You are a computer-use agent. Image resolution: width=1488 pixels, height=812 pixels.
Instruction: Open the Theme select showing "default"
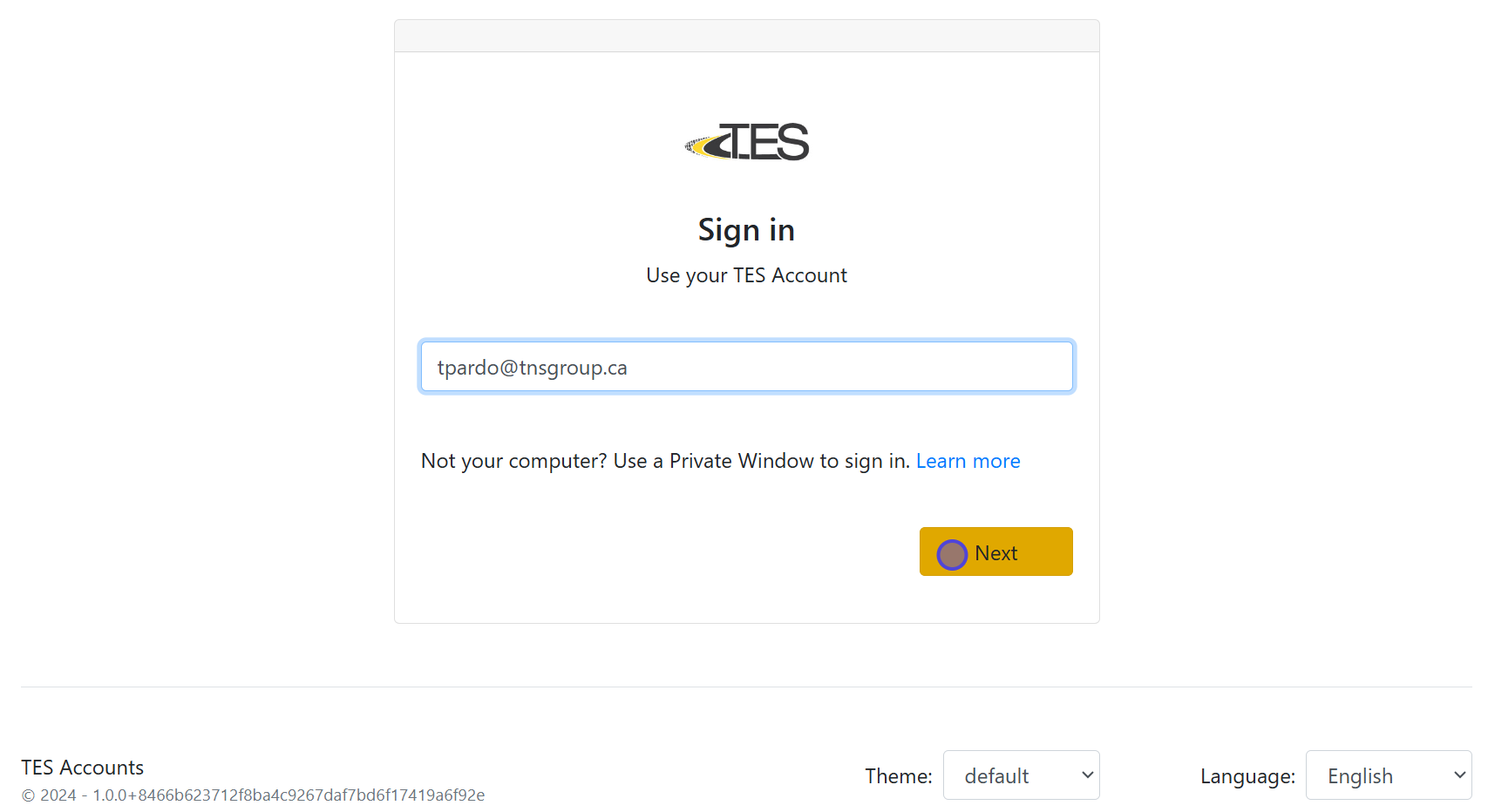(1011, 775)
